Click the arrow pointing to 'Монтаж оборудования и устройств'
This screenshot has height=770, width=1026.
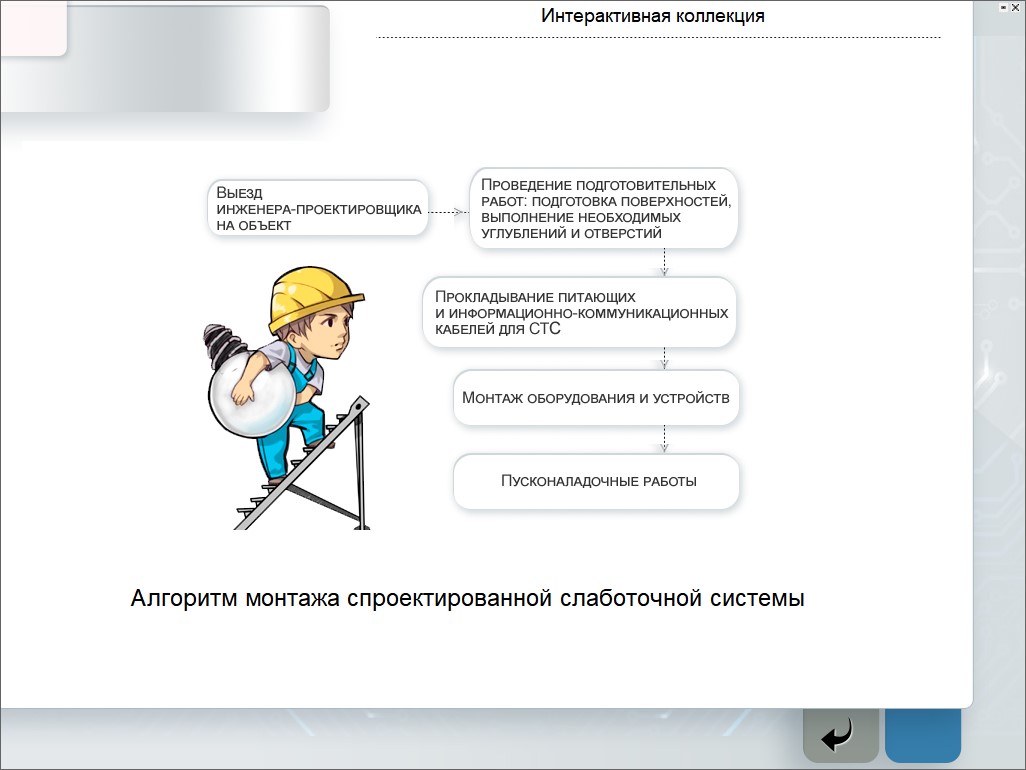[665, 359]
